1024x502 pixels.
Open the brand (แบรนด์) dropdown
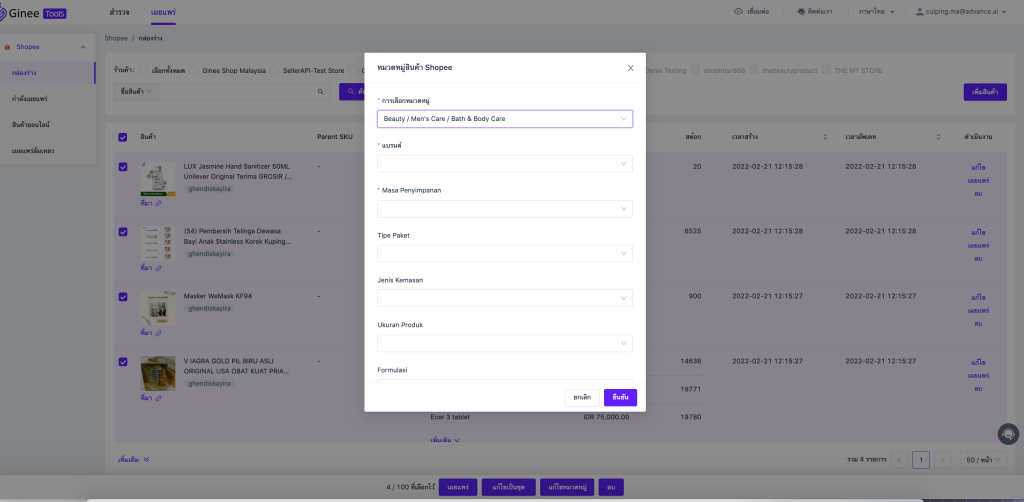coord(505,164)
